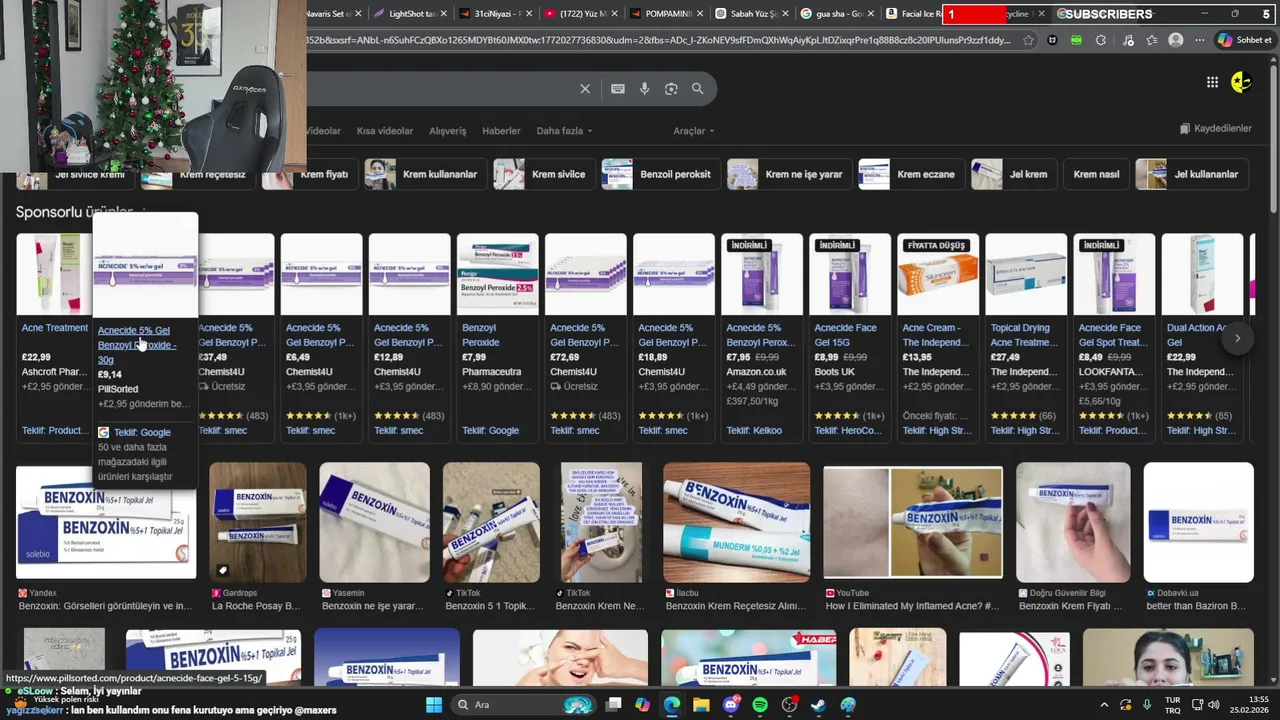Search by image with Google Lens

coord(671,89)
